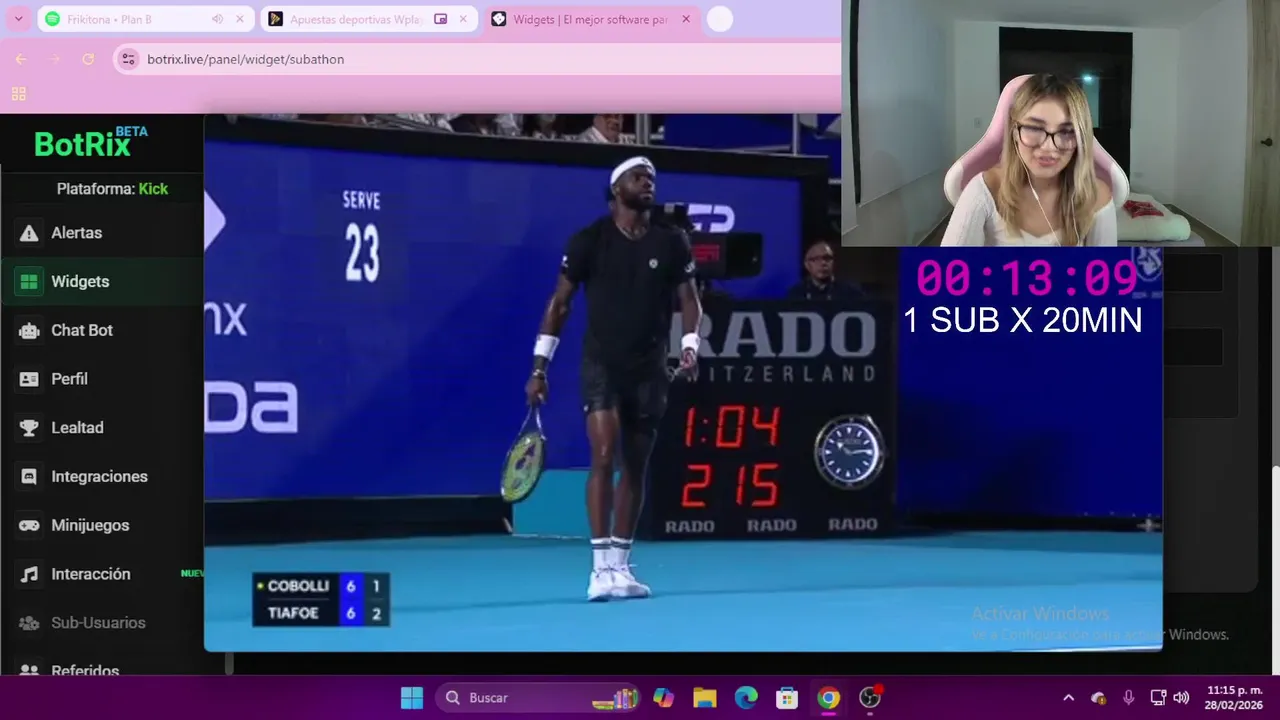The height and width of the screenshot is (720, 1280).
Task: Switch to the Widgets BotRix browser tab
Action: click(590, 19)
